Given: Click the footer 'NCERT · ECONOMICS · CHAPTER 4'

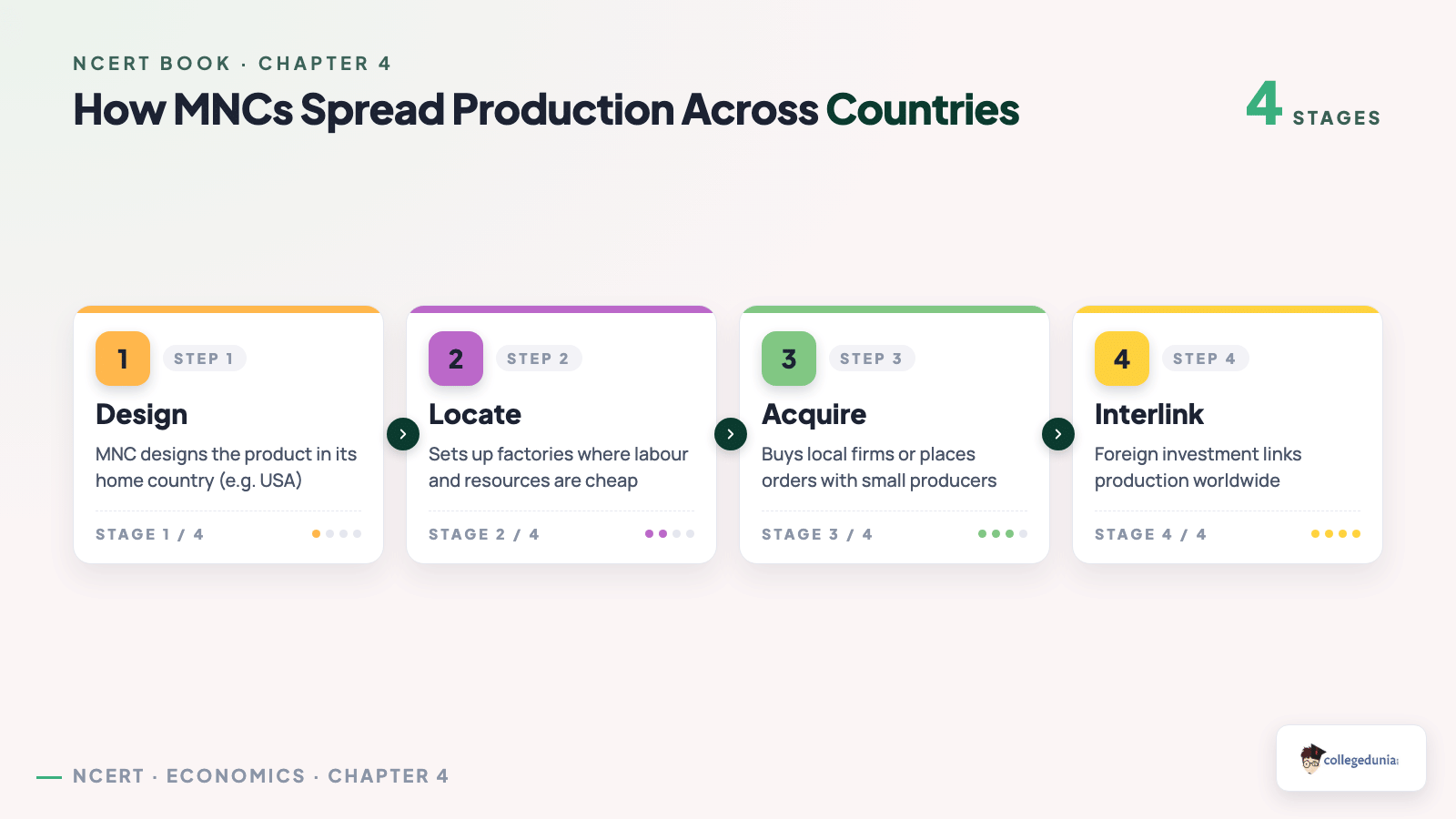Looking at the screenshot, I should click(x=261, y=776).
